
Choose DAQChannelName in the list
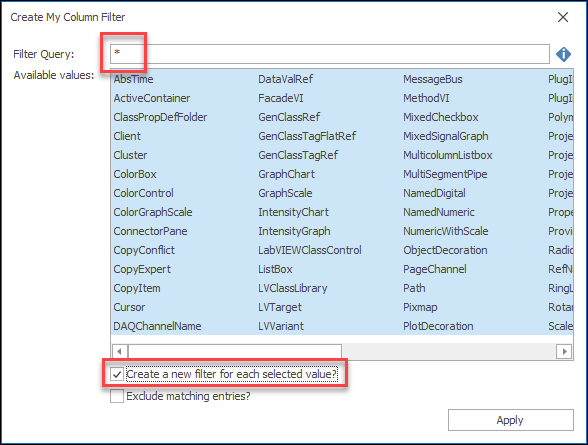point(158,326)
